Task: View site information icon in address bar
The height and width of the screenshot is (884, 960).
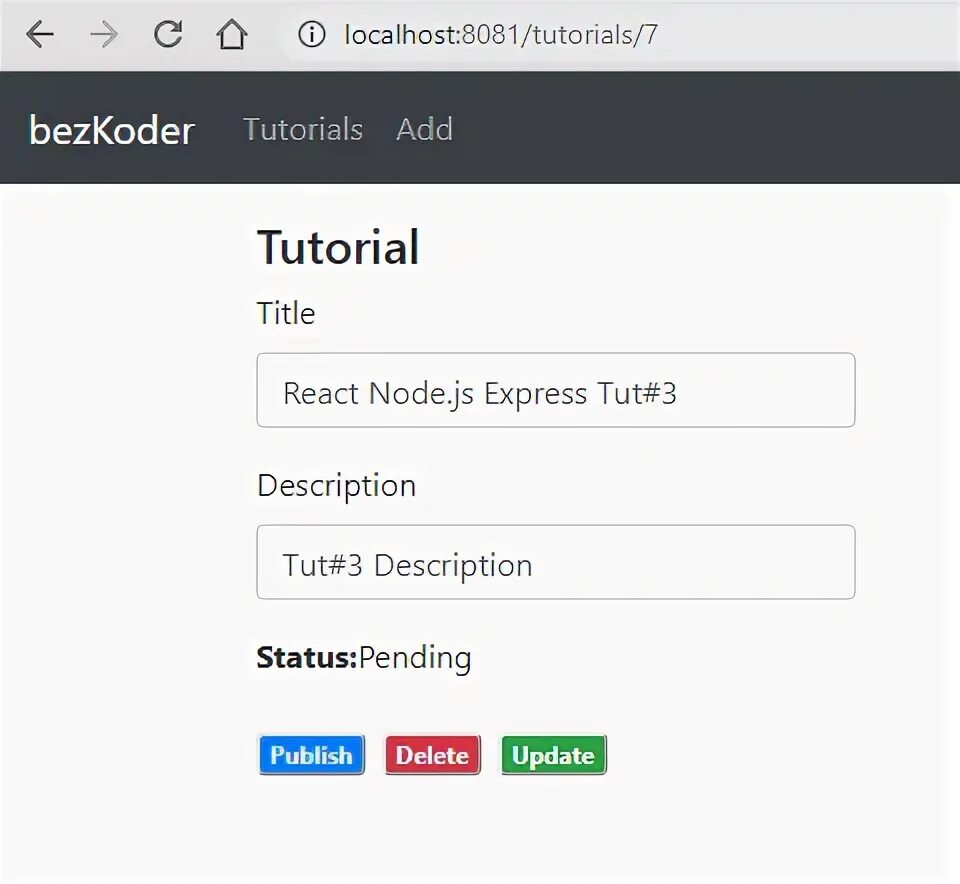Action: 312,35
